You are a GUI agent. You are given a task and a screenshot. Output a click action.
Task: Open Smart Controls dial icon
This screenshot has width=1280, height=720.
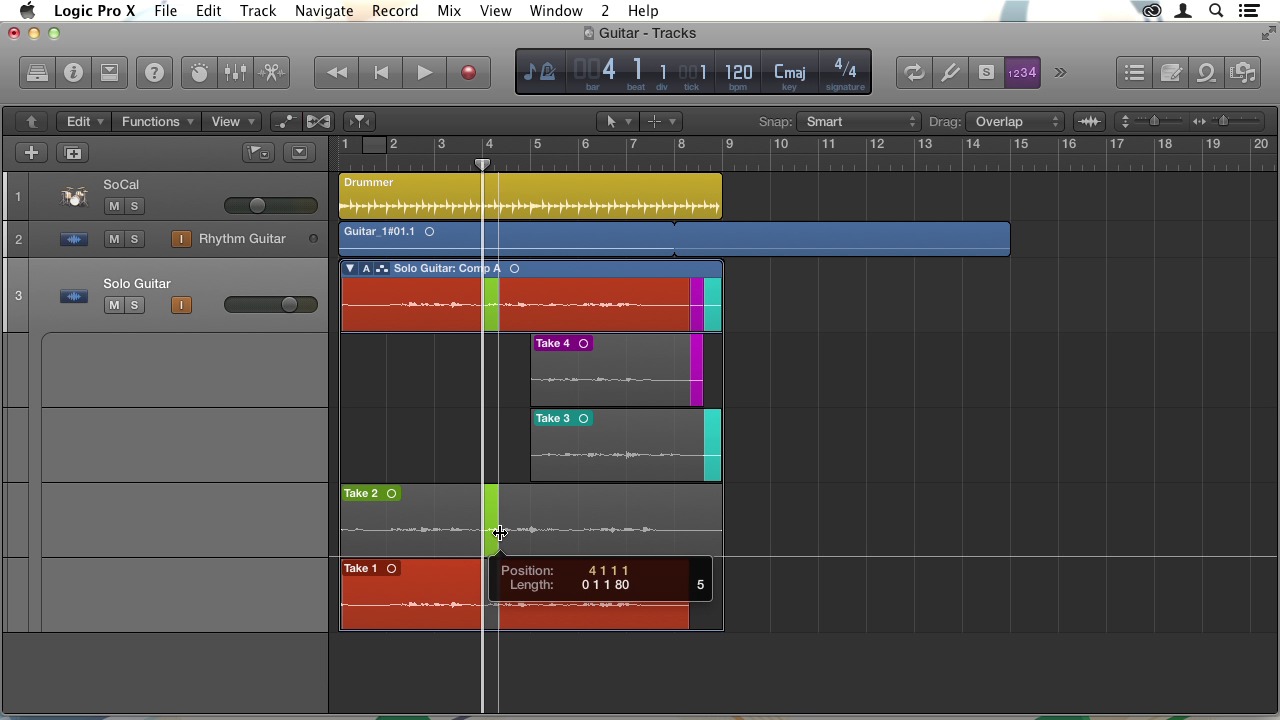pos(199,73)
